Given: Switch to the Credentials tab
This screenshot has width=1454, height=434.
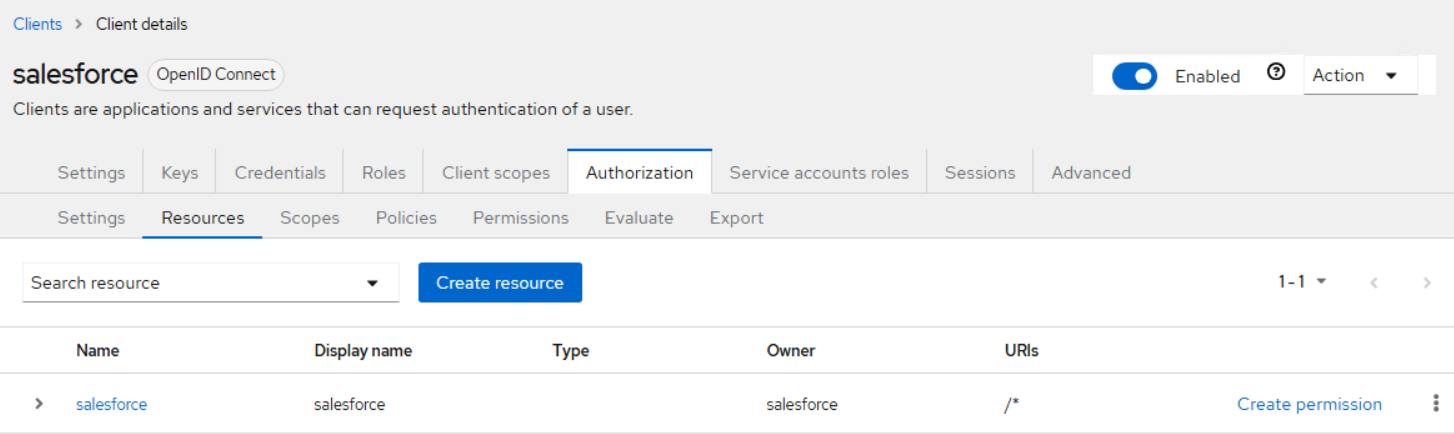Looking at the screenshot, I should [280, 173].
